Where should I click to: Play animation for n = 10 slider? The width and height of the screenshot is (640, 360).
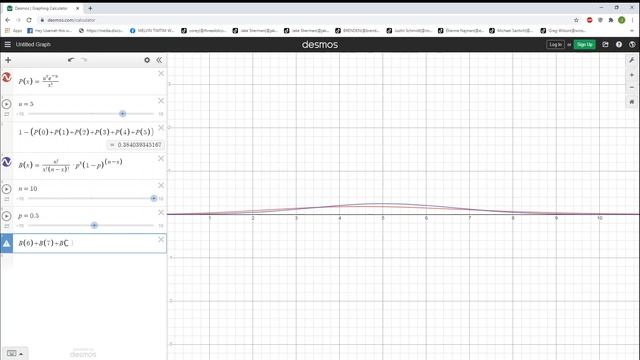(7, 189)
